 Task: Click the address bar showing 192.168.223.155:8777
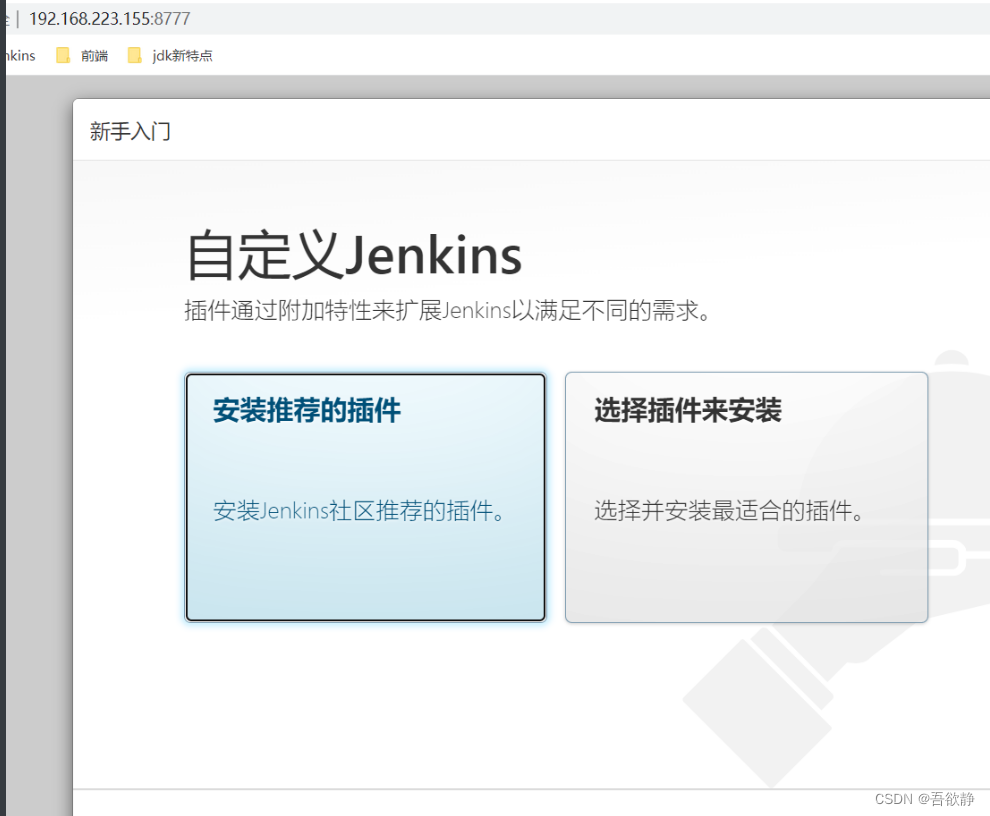109,19
